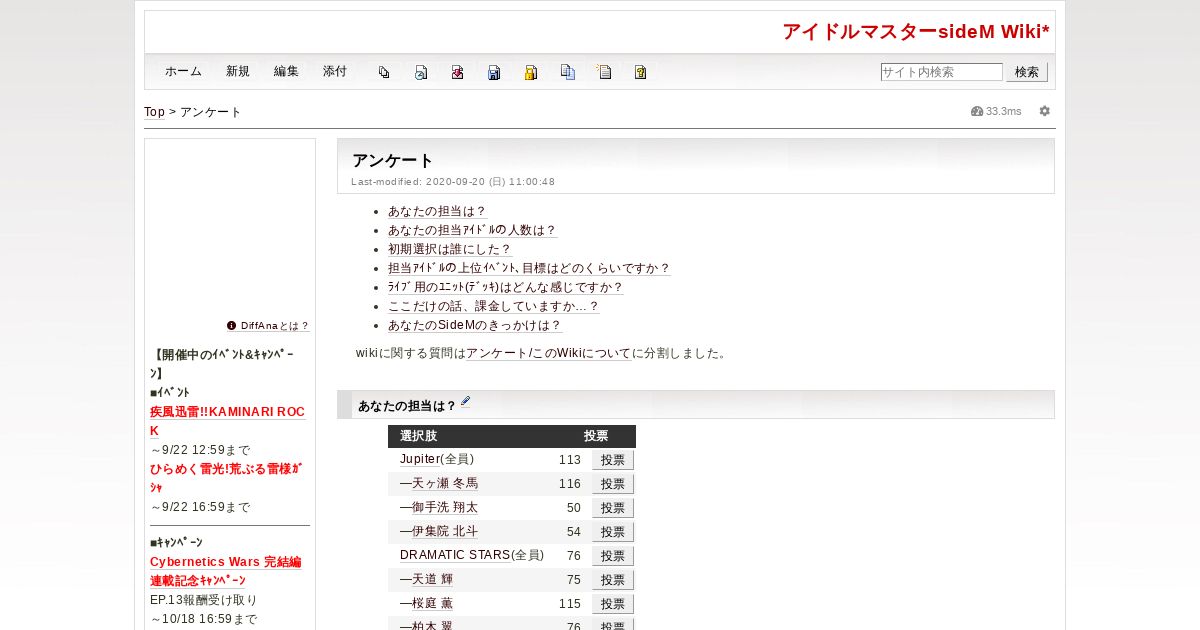Click the speedometer icon beside 33.3ms
This screenshot has width=1200, height=630.
977,111
